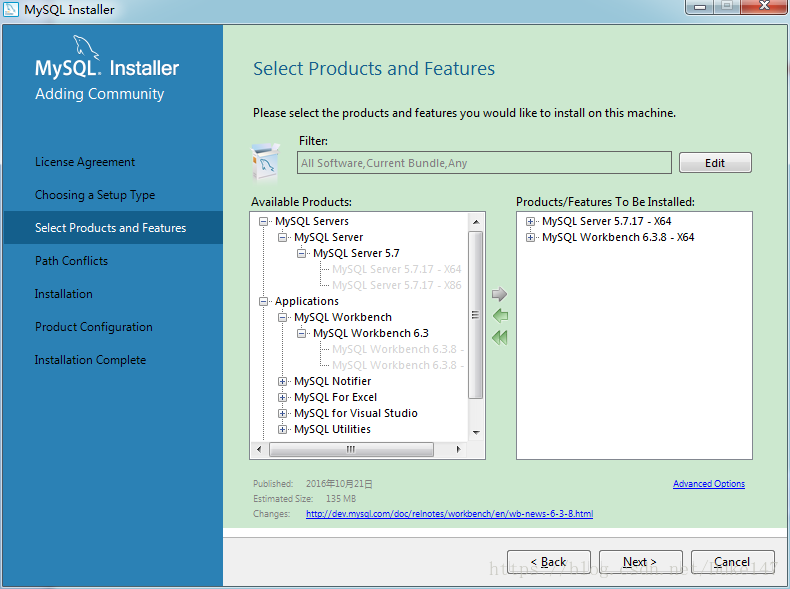Cancel the installer
The image size is (790, 589).
point(732,562)
